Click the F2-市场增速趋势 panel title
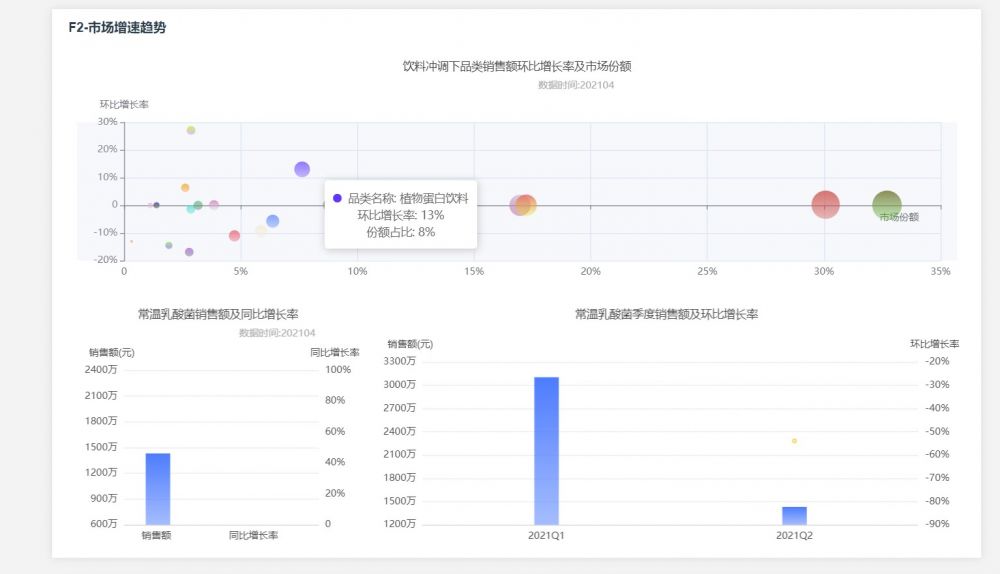The image size is (1000, 574). point(117,27)
